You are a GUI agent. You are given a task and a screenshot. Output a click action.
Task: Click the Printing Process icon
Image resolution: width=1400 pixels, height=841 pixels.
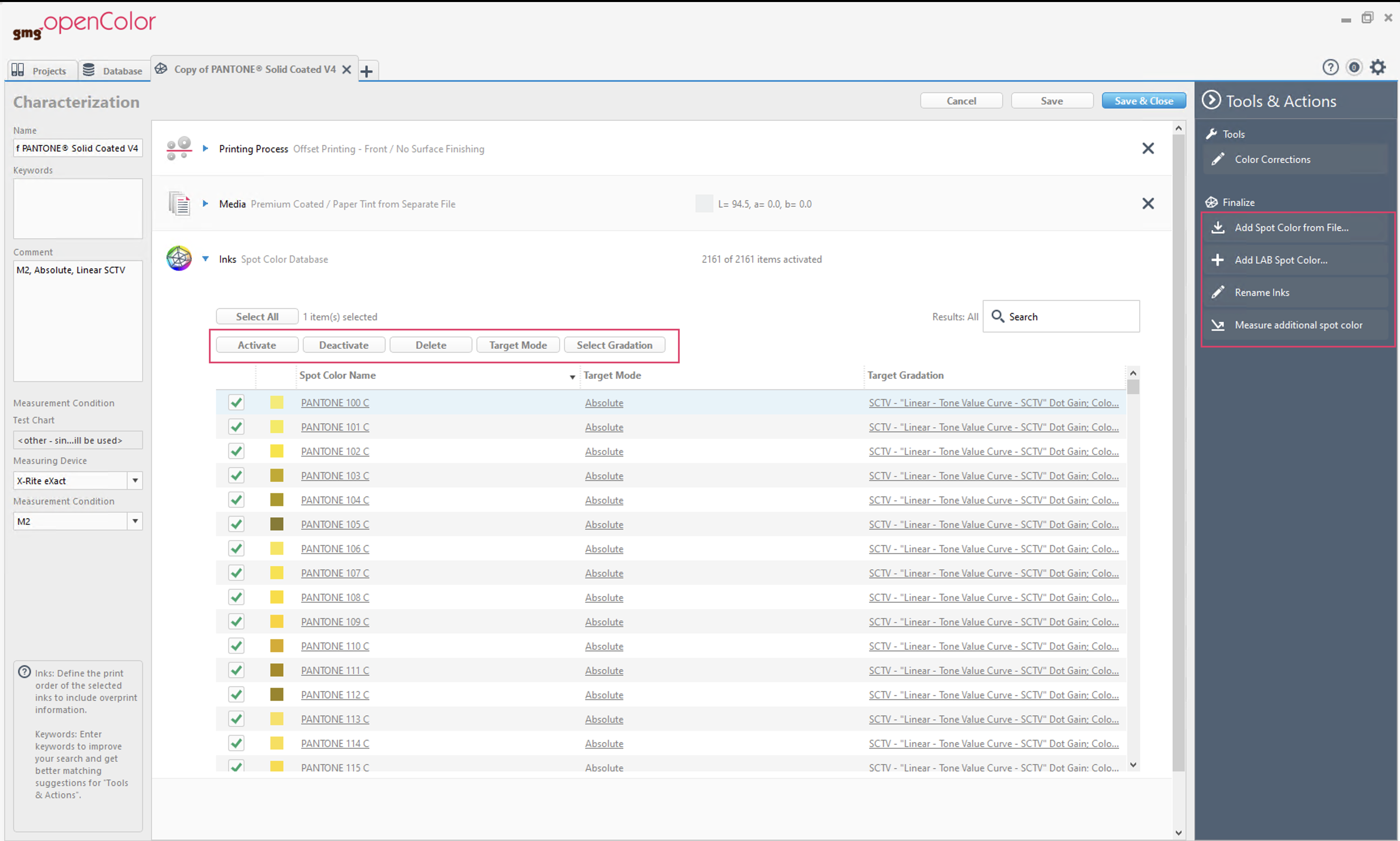point(179,149)
